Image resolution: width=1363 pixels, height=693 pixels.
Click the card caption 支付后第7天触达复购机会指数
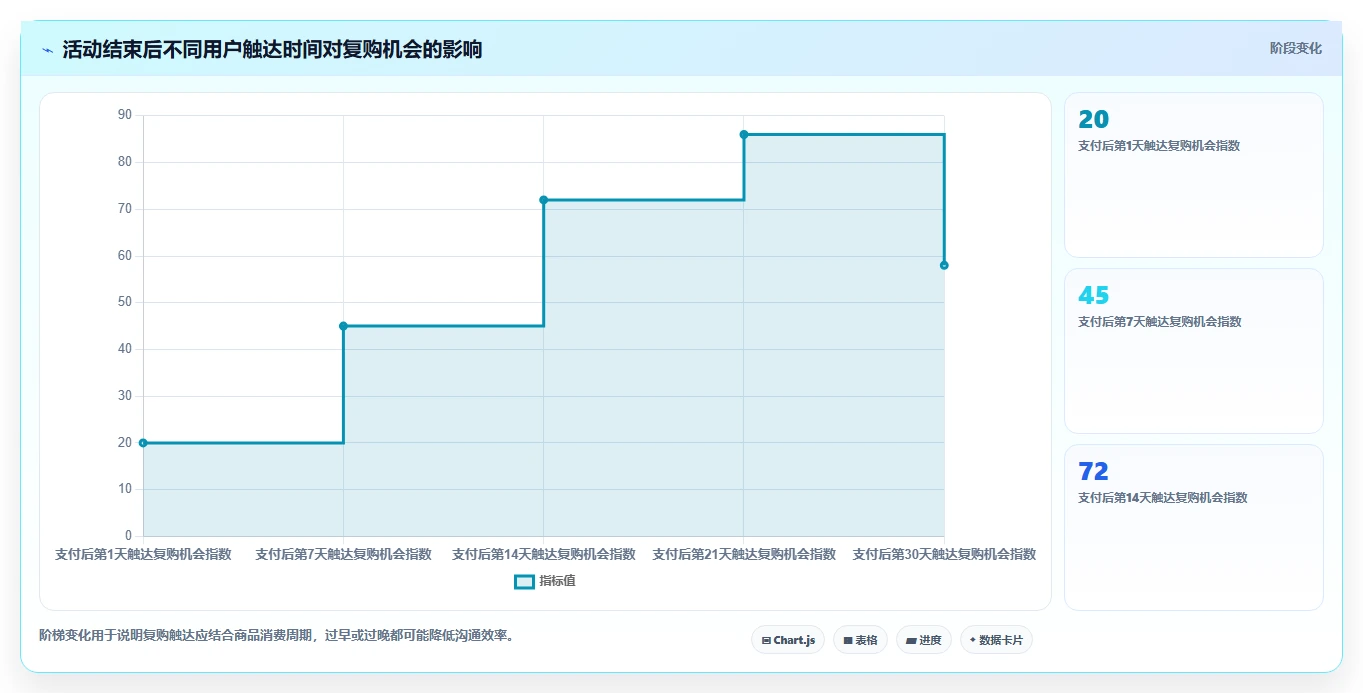point(1159,322)
